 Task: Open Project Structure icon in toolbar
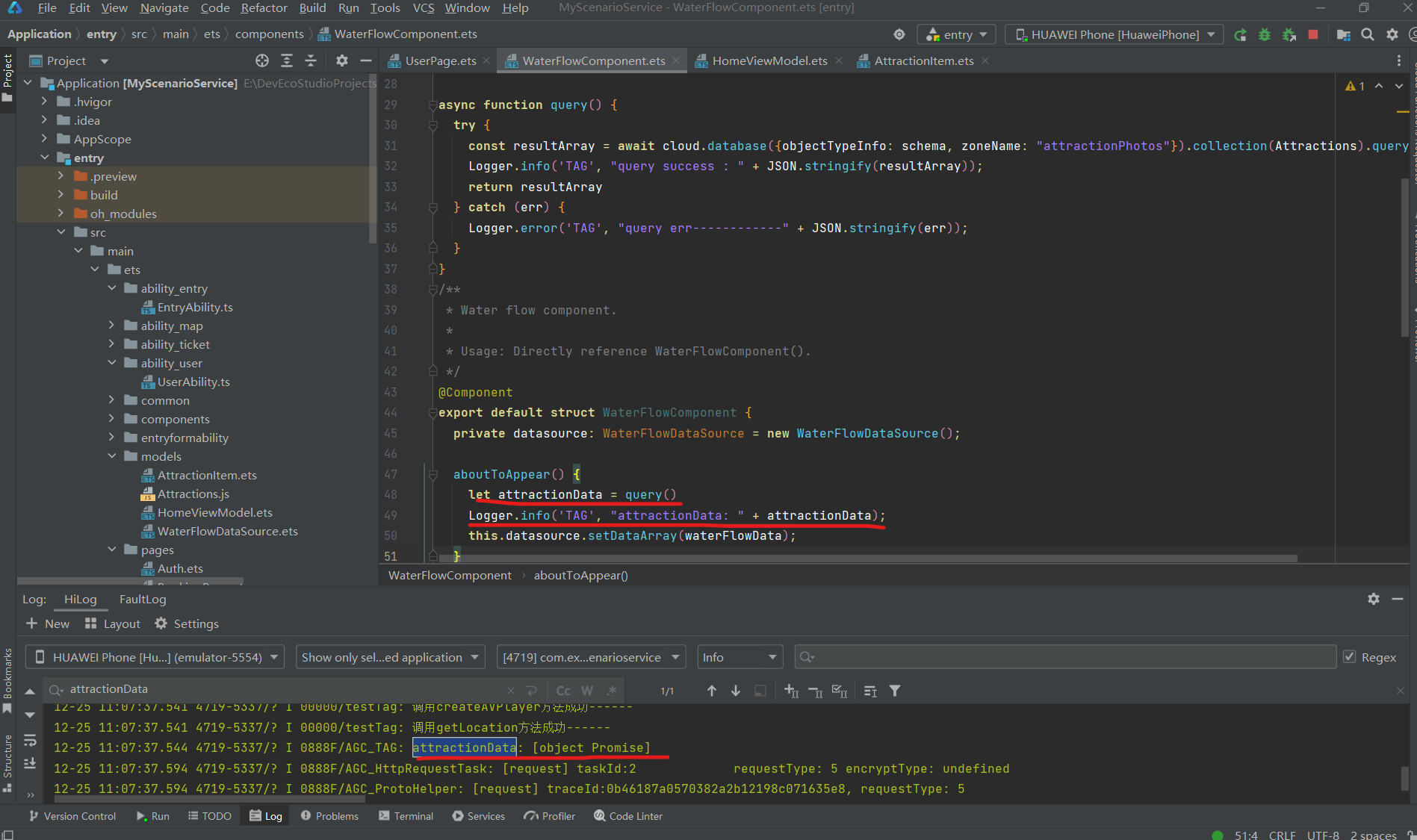[x=1343, y=34]
